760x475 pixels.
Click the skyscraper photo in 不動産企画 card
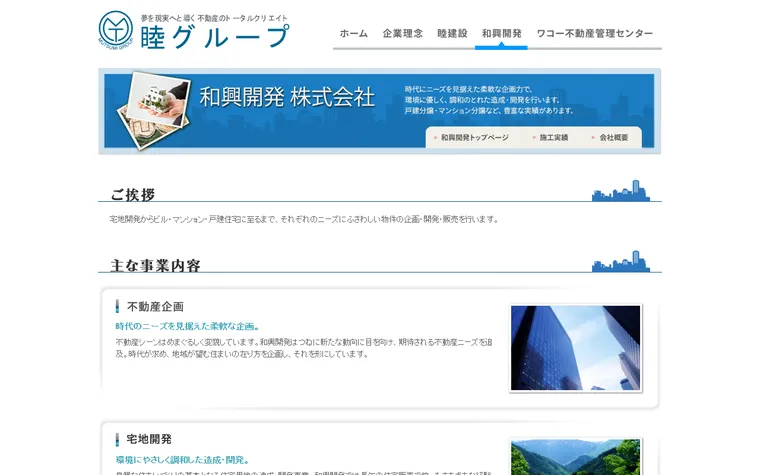pyautogui.click(x=575, y=348)
